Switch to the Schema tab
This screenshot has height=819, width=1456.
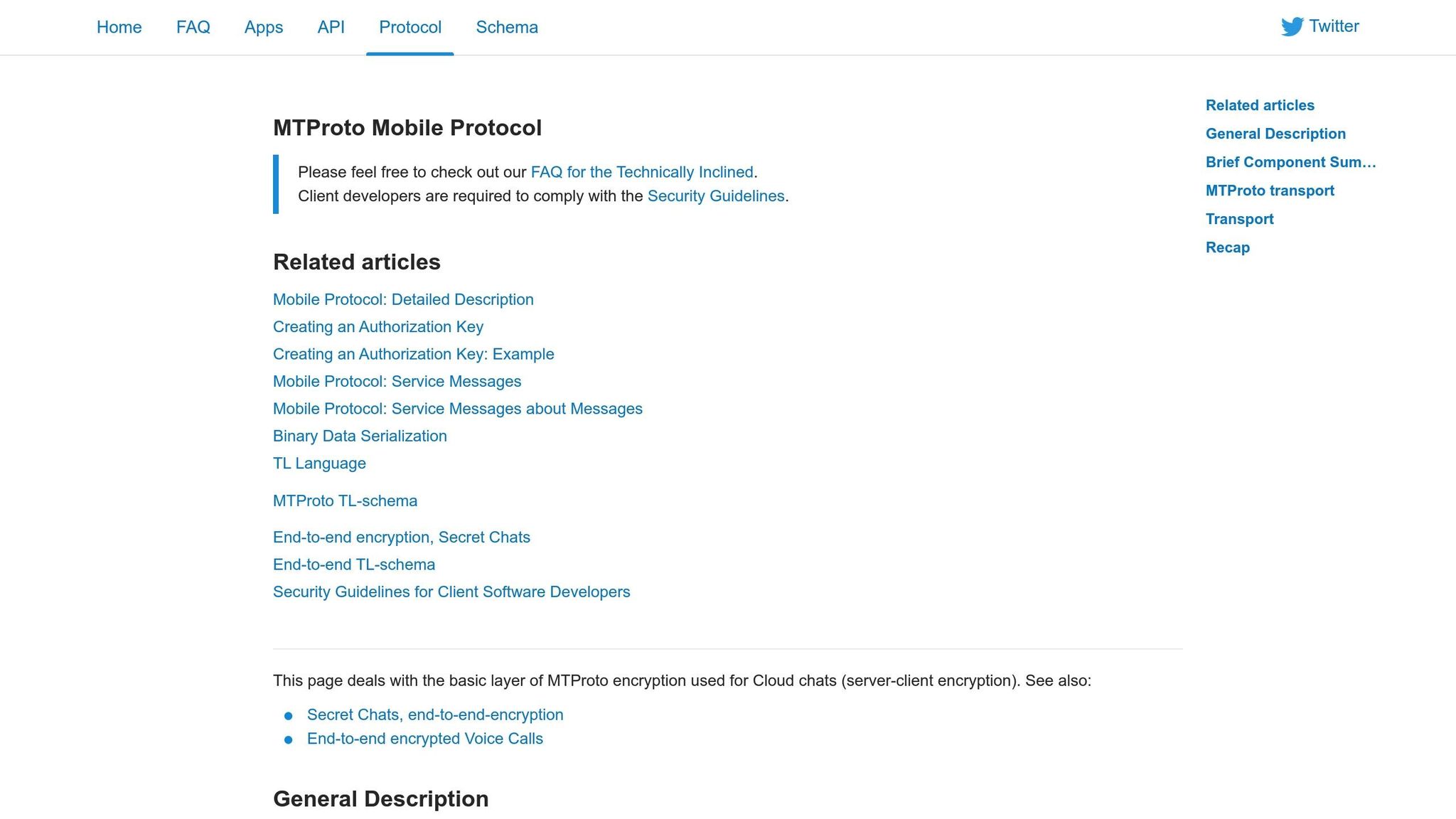pyautogui.click(x=507, y=27)
